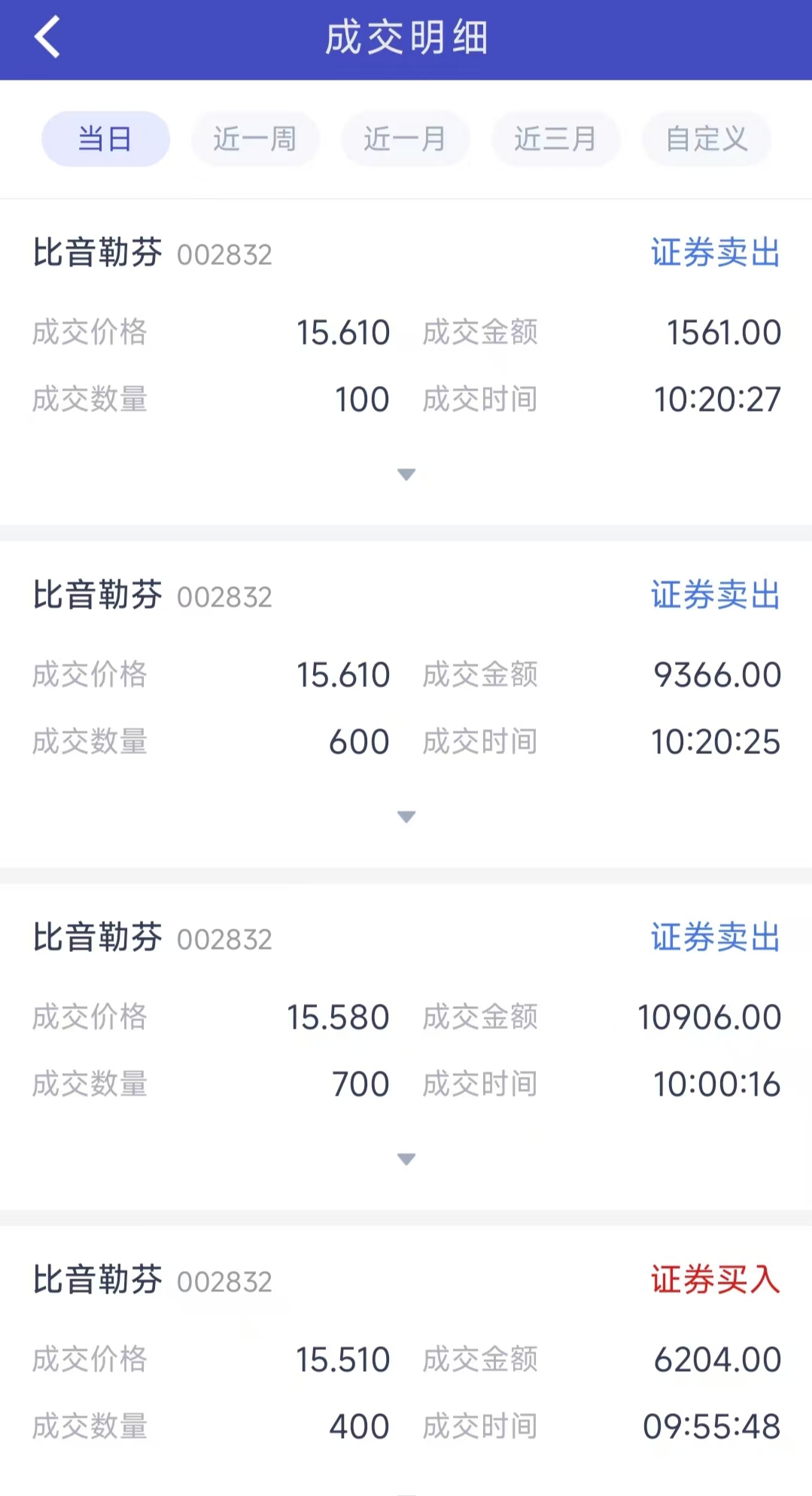Tap 证券卖出 label on 1561.00 trade
The height and width of the screenshot is (1496, 812).
click(715, 253)
